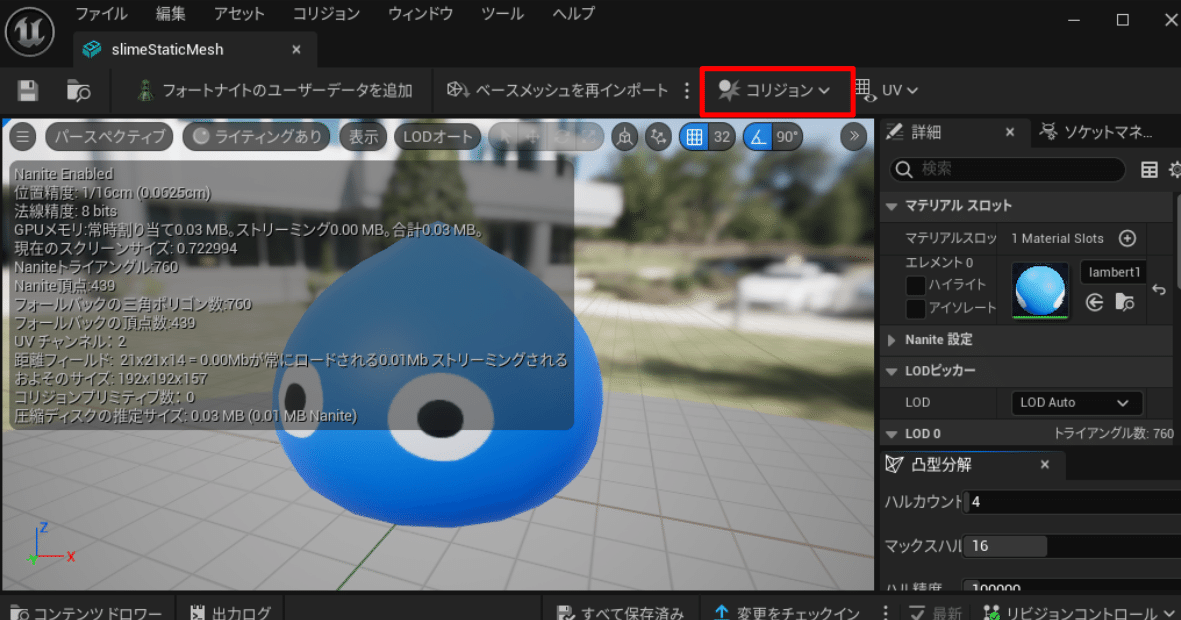Reset material slot to default arrow

(1159, 290)
